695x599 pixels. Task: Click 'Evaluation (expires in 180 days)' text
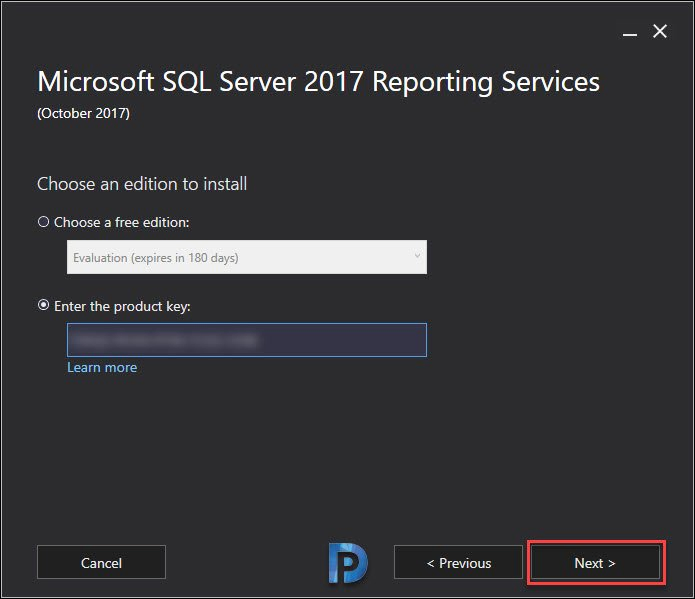click(156, 258)
